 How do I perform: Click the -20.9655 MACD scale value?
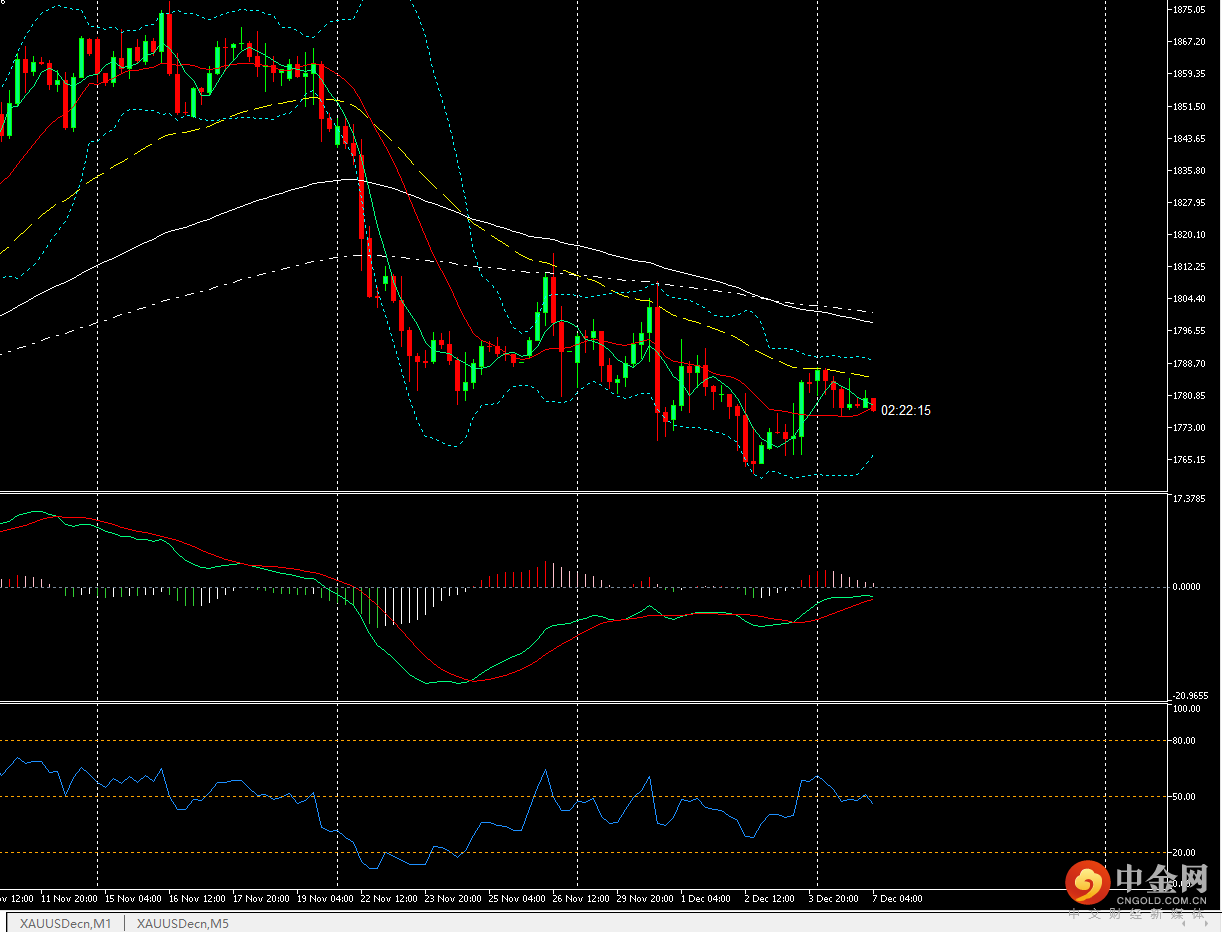tap(1190, 696)
